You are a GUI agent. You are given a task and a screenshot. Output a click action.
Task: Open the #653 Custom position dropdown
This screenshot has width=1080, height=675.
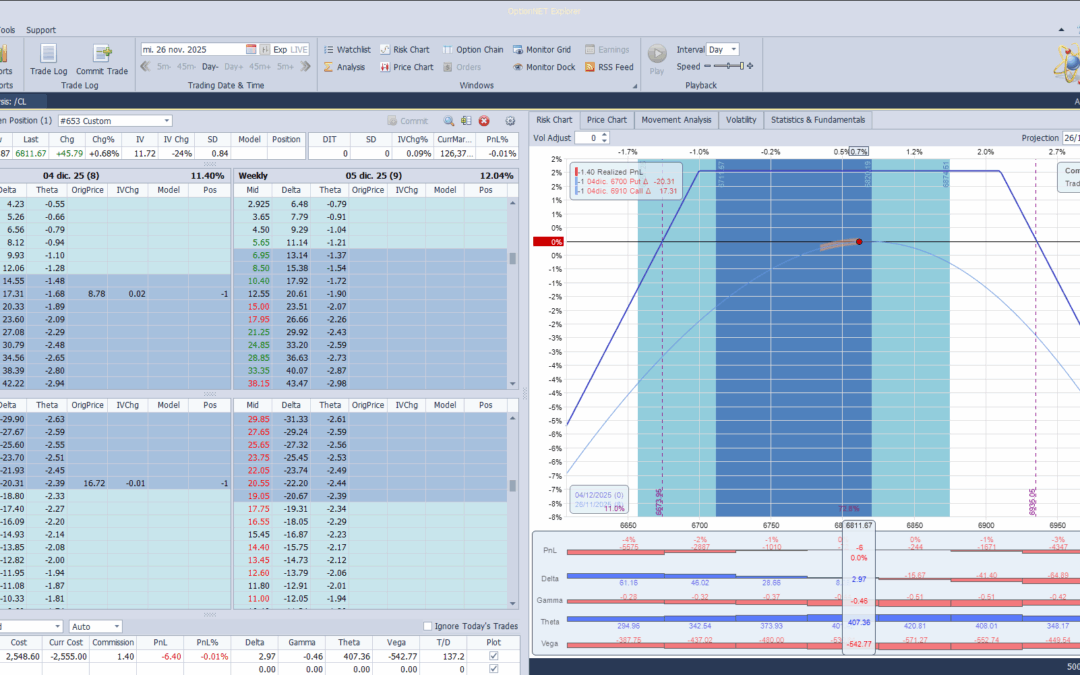167,121
